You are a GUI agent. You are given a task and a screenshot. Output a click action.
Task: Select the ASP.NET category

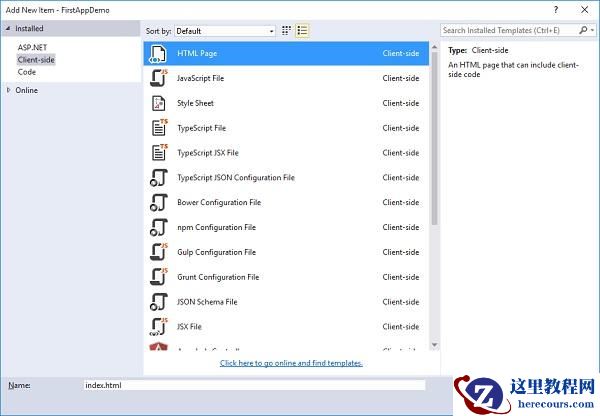32,47
